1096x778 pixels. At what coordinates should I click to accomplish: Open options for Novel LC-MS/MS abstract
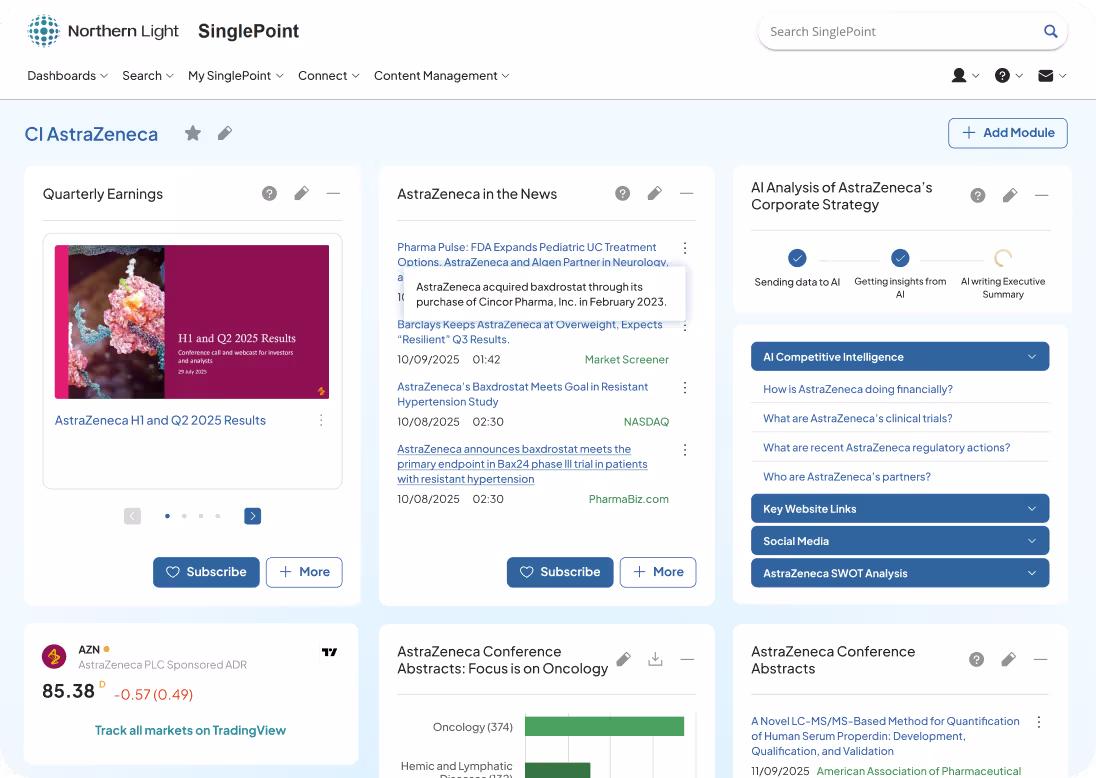coord(1039,722)
